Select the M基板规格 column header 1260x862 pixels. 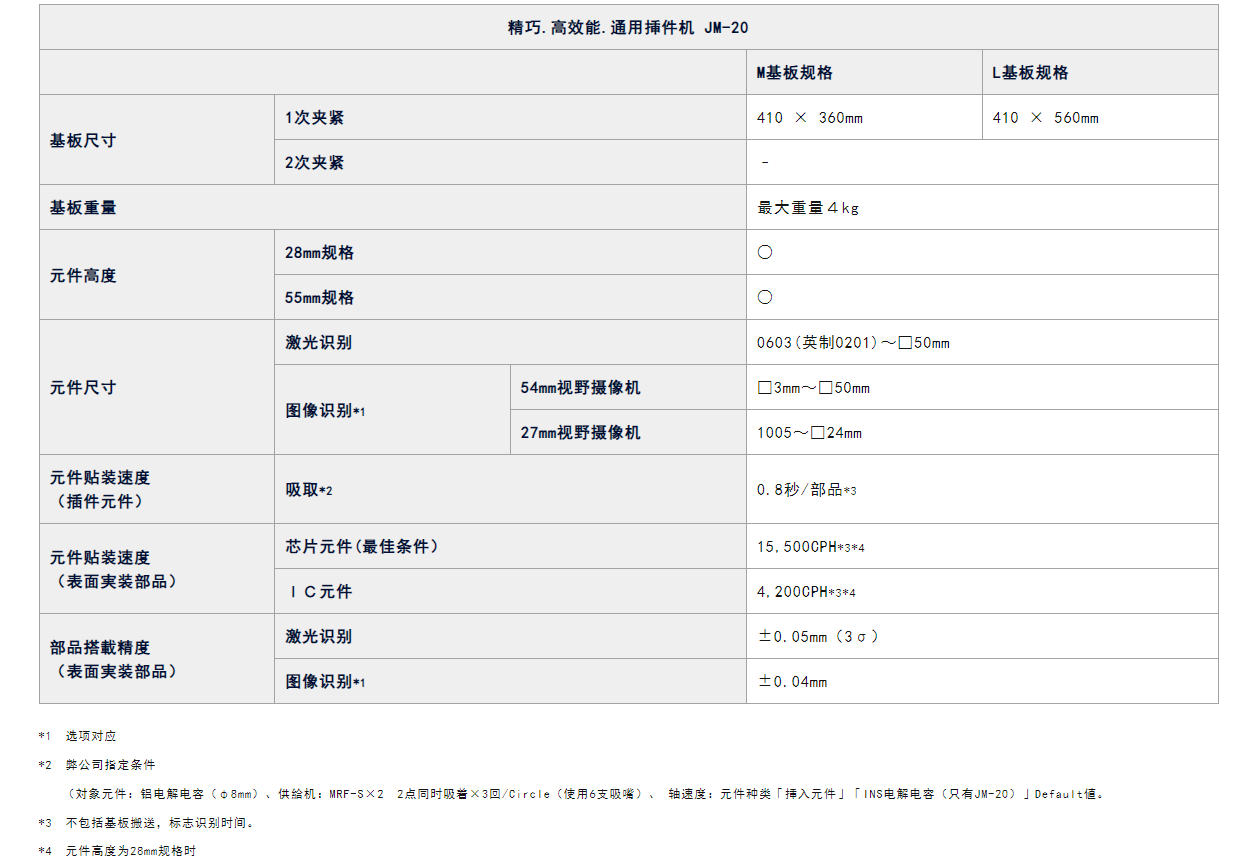point(795,73)
